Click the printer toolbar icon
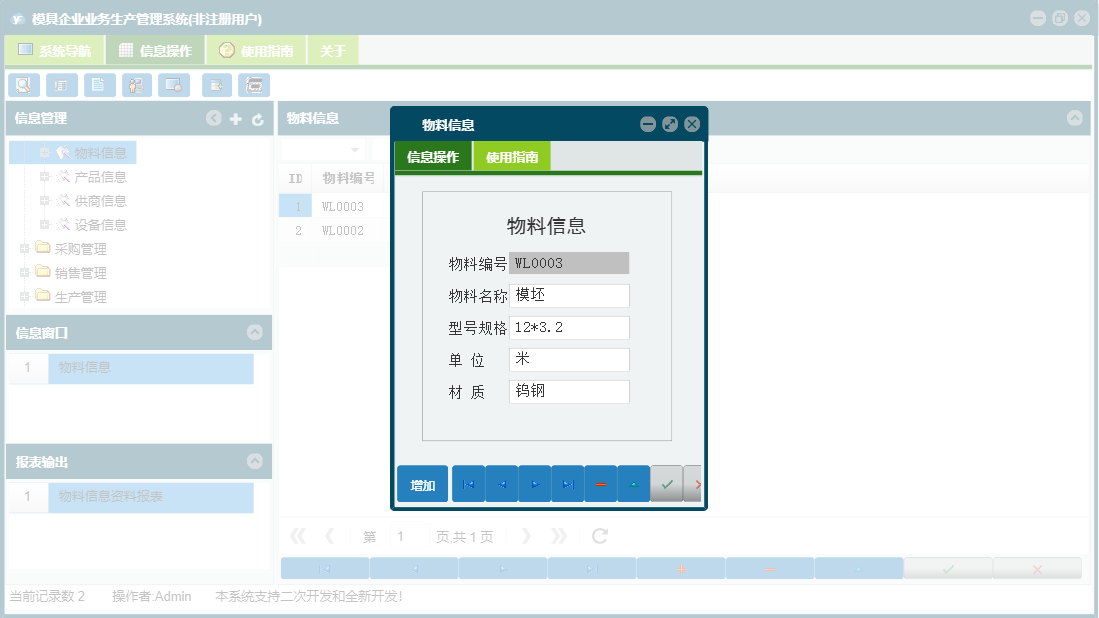 click(254, 85)
